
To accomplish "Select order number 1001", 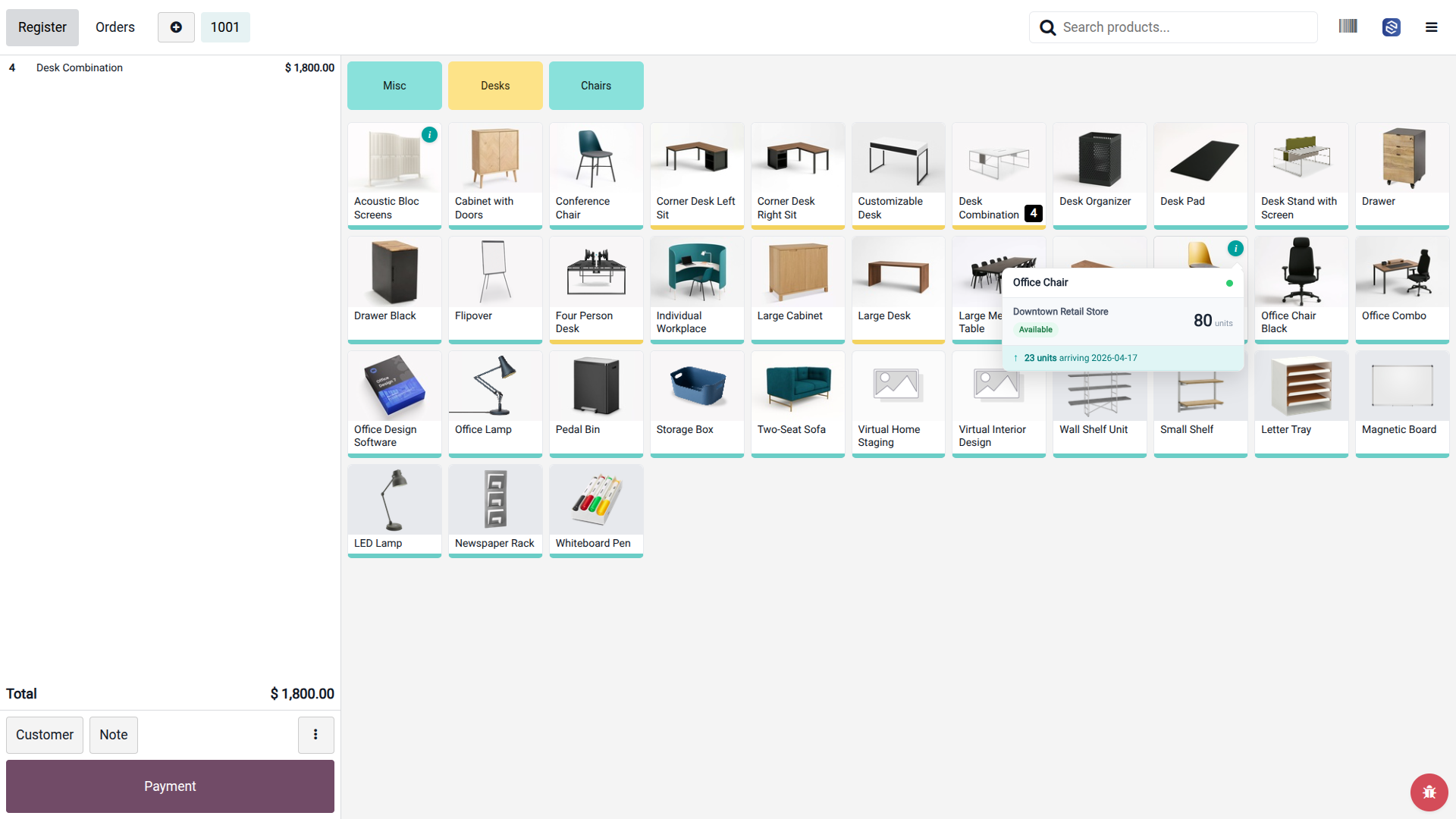I will pos(225,27).
